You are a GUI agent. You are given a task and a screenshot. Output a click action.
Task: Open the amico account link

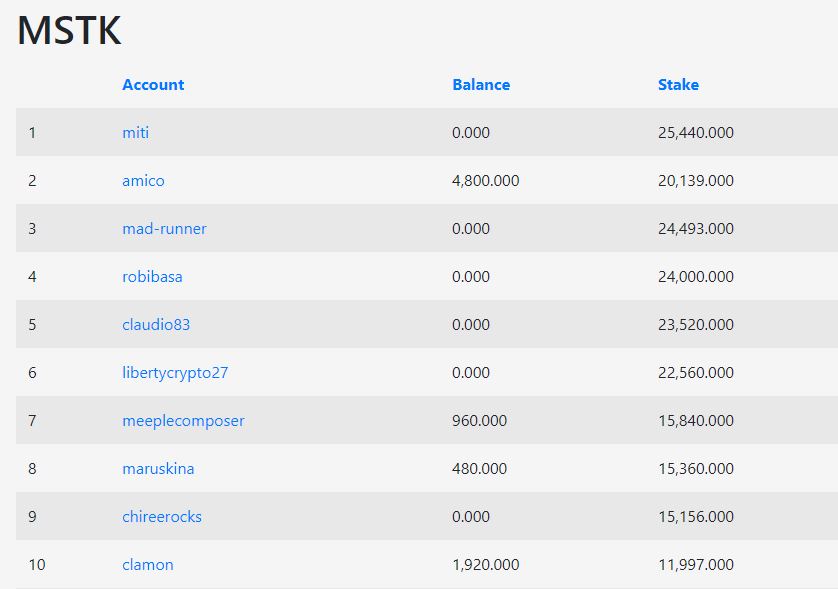coord(143,181)
